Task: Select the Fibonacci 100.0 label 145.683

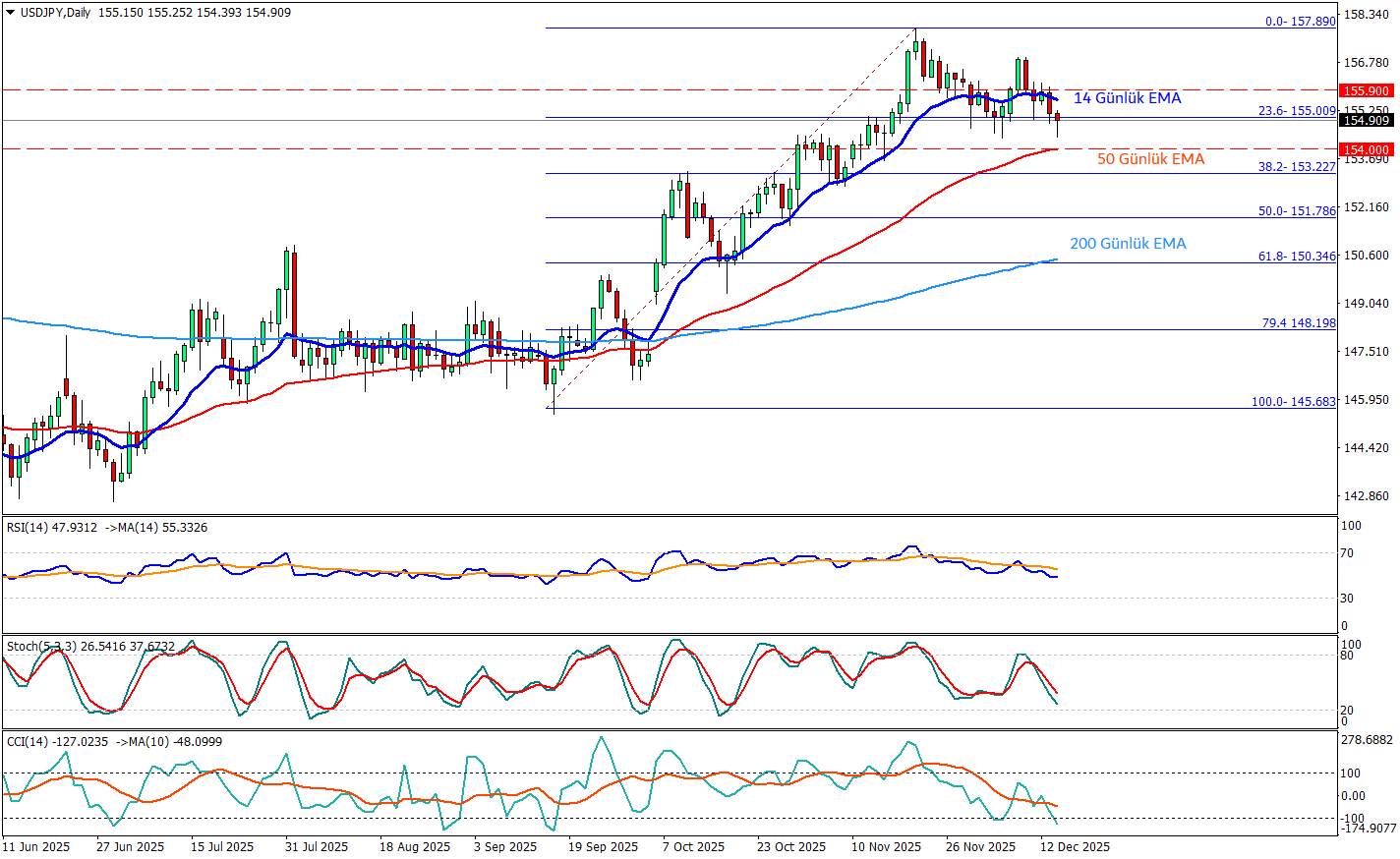Action: coord(1293,402)
